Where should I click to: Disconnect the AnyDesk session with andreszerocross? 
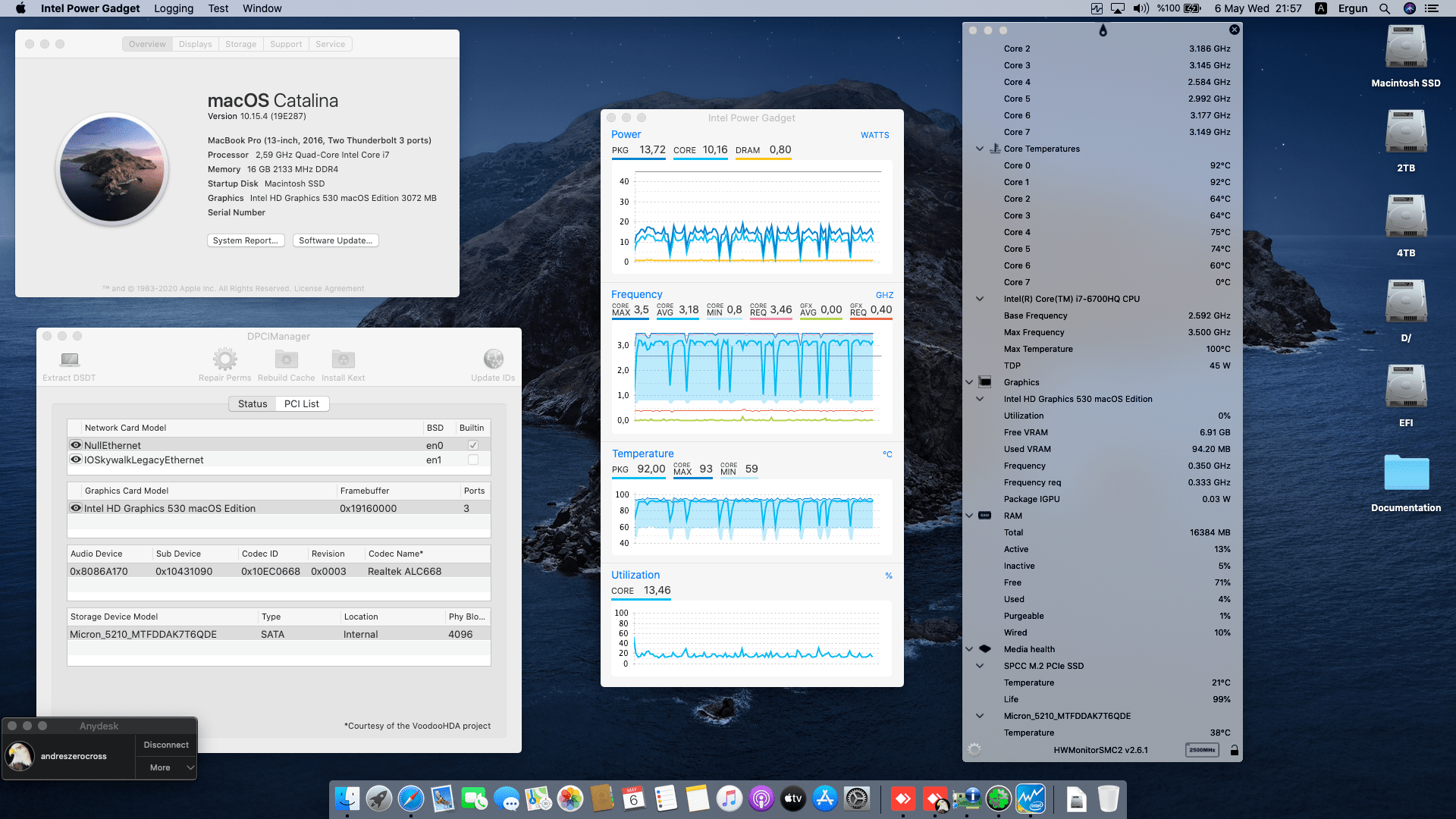[x=166, y=744]
